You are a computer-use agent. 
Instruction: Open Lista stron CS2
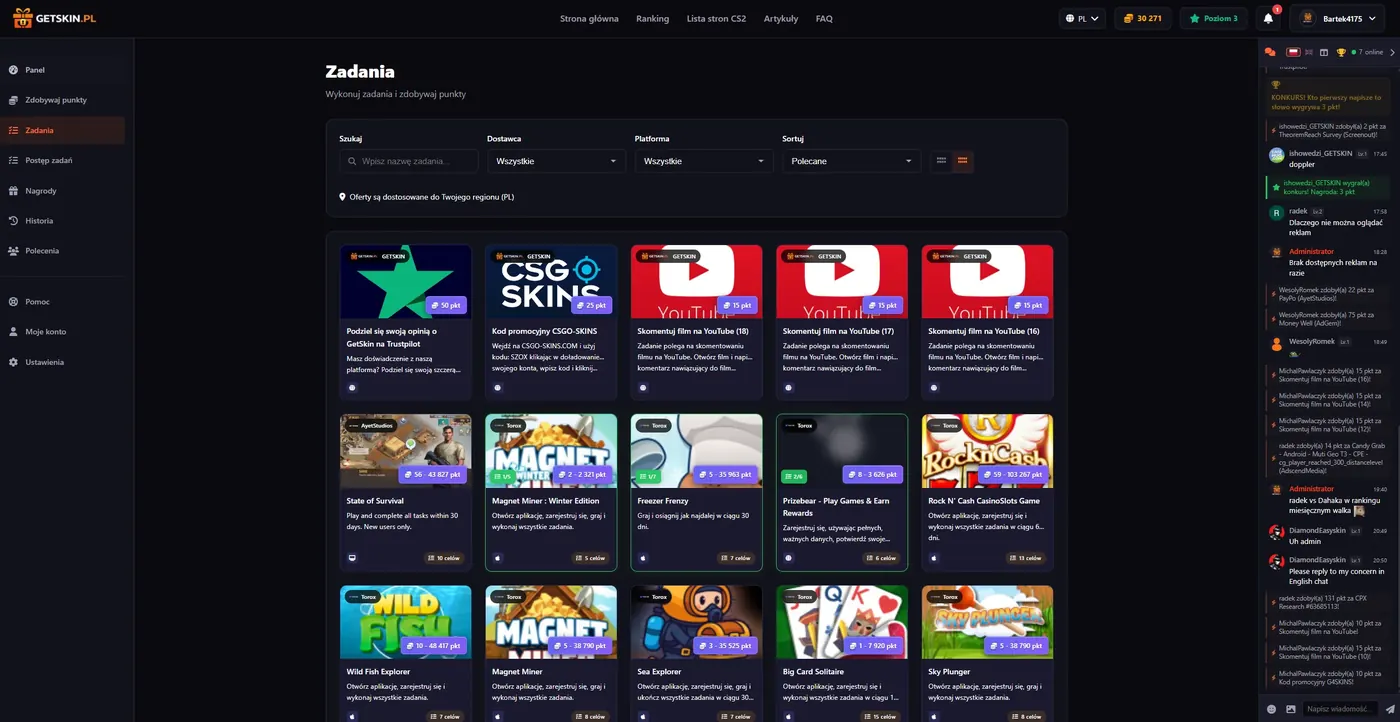pos(716,18)
